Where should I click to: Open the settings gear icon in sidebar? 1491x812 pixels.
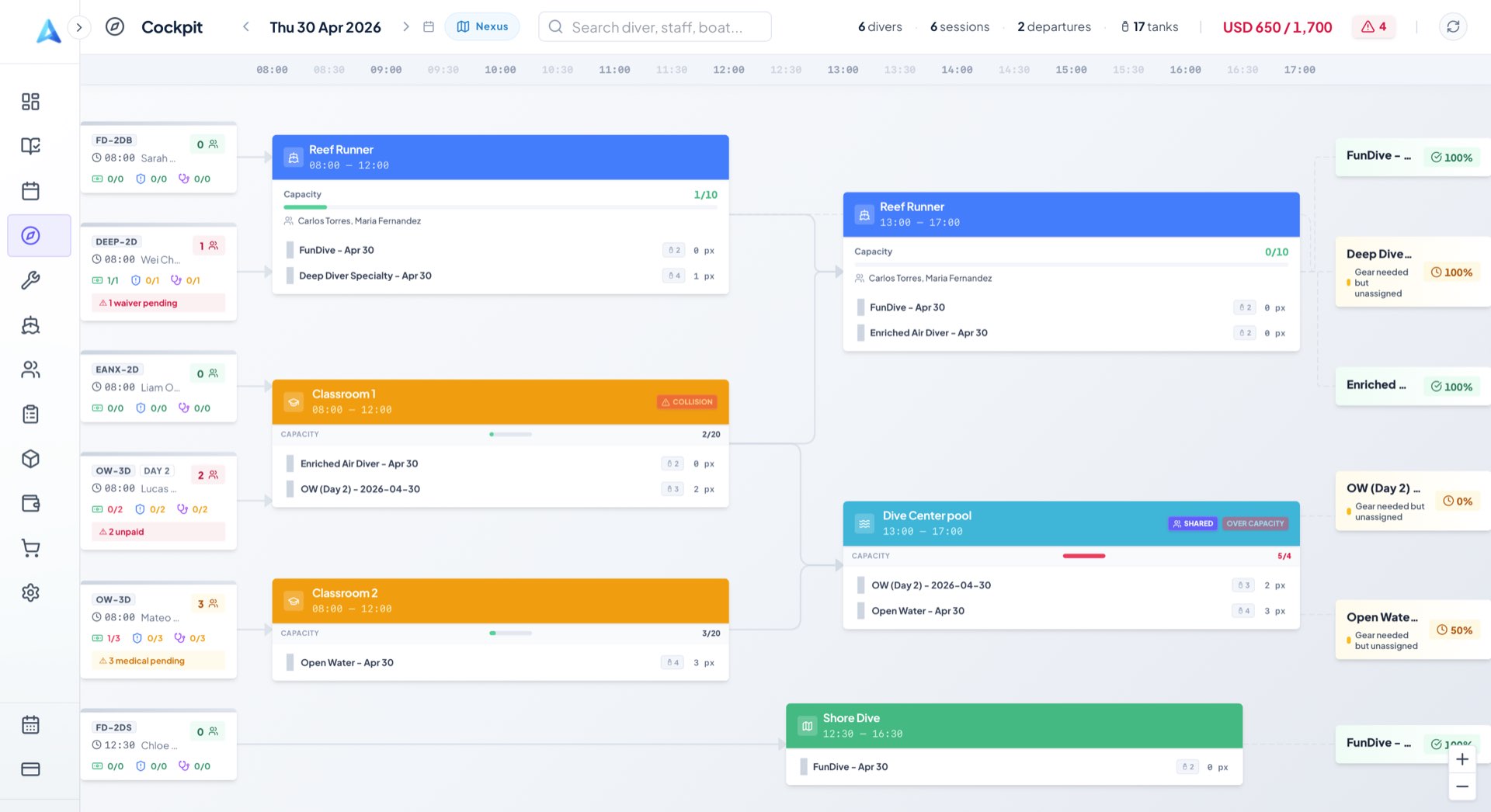[30, 592]
